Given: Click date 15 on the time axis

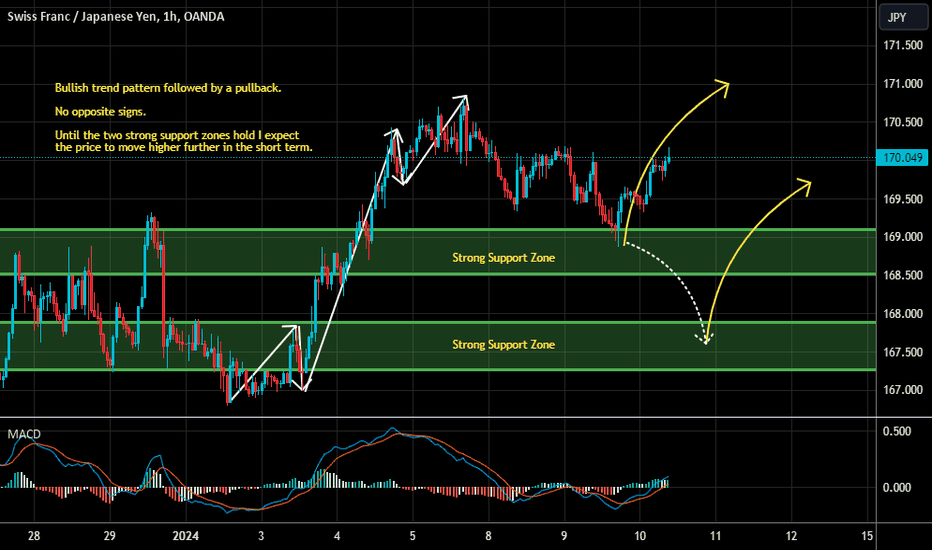Looking at the screenshot, I should click(867, 536).
